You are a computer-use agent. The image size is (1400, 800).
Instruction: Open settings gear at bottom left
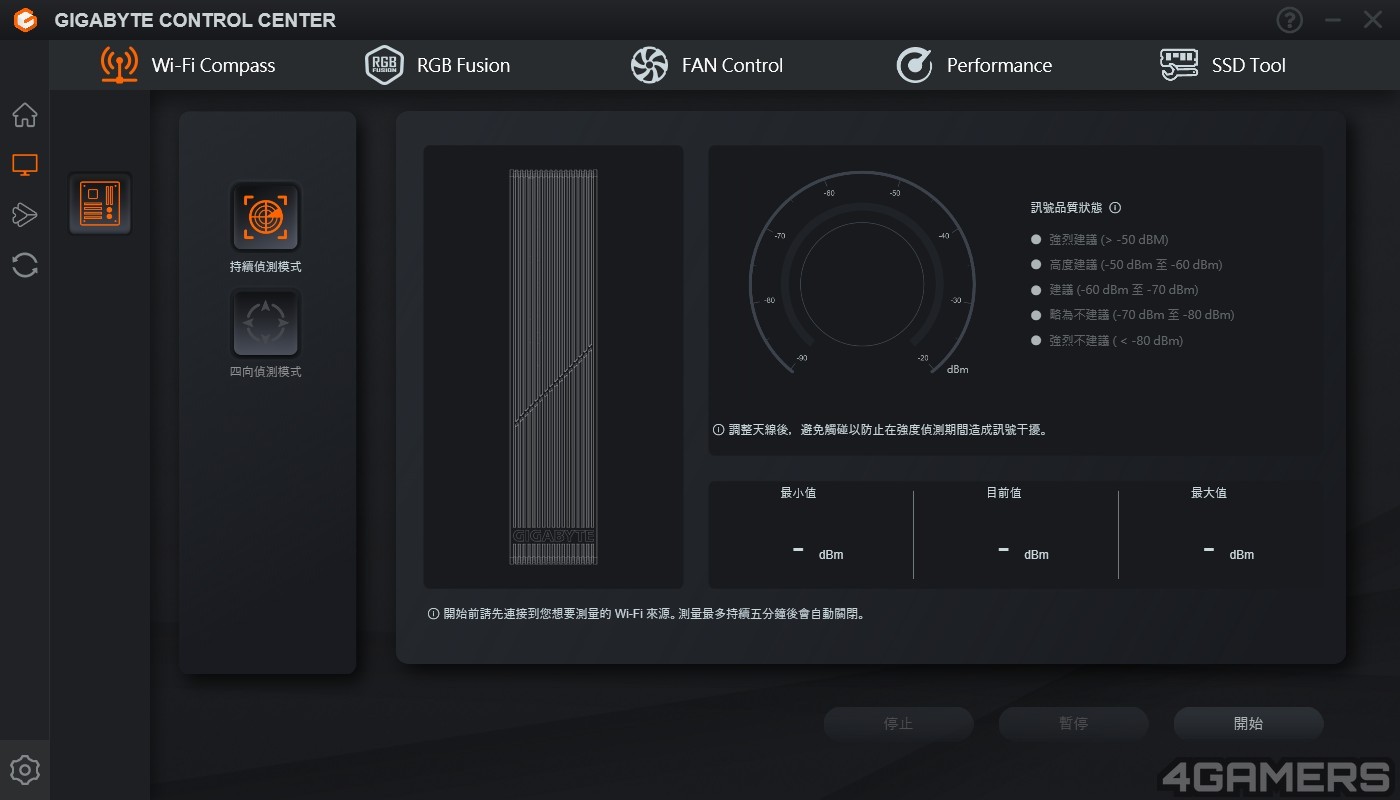click(x=25, y=770)
